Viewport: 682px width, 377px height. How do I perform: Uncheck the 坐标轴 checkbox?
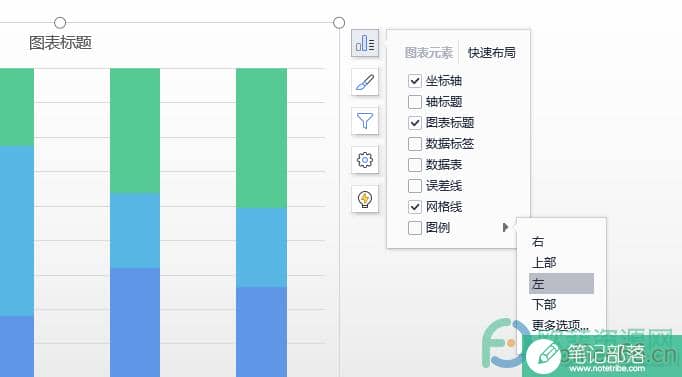point(415,80)
